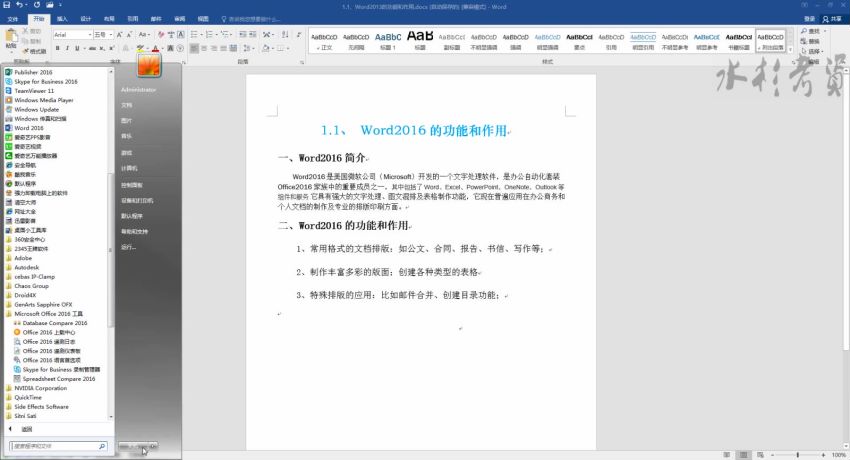The width and height of the screenshot is (850, 460).
Task: Undo the last action
Action: click(20, 5)
